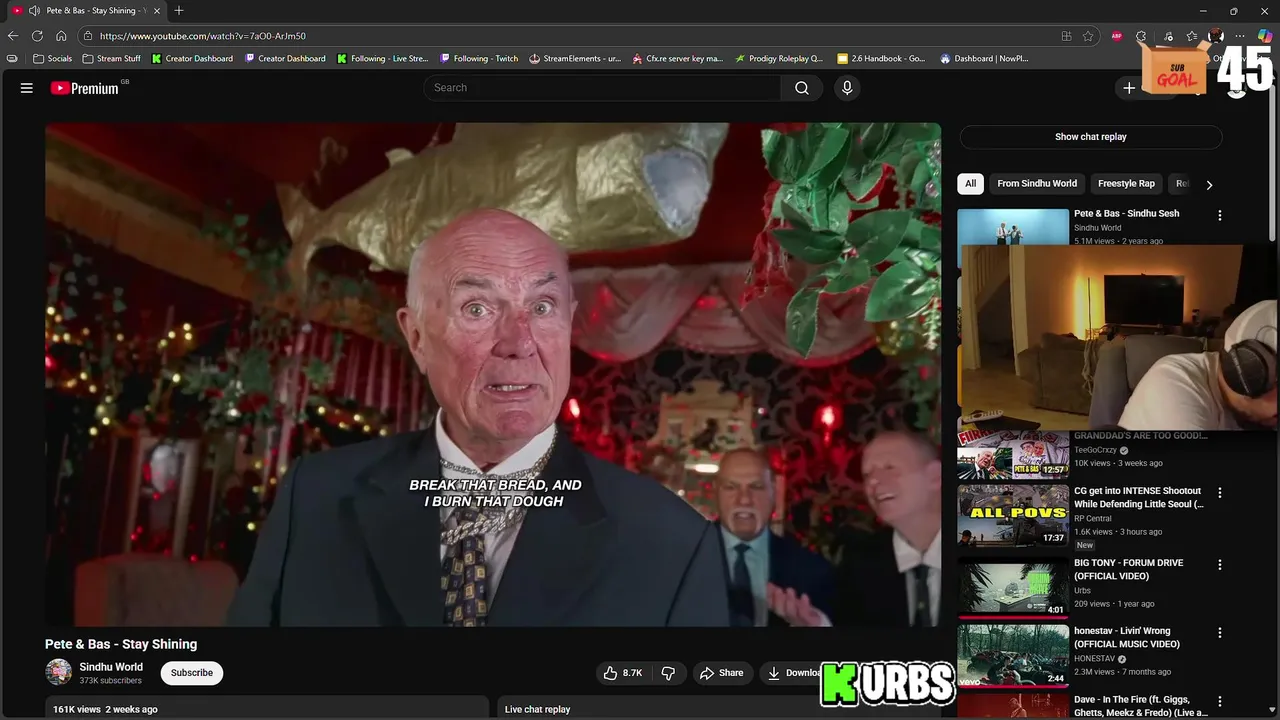Open the BIG TONY - FORUM DRIVE title
The image size is (1280, 720).
point(1128,570)
